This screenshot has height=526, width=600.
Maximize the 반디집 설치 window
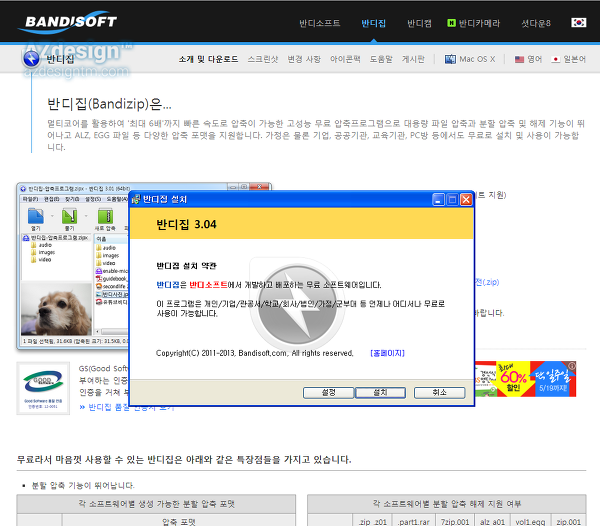point(452,200)
